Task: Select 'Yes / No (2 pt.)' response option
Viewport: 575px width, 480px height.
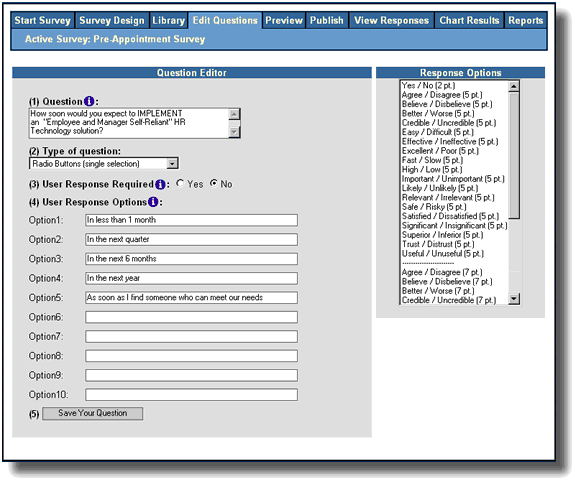Action: pyautogui.click(x=428, y=85)
